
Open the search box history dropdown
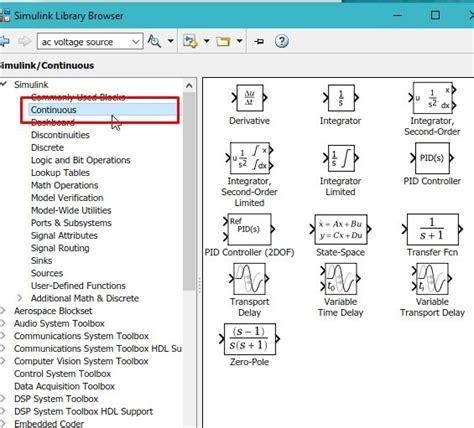click(135, 42)
